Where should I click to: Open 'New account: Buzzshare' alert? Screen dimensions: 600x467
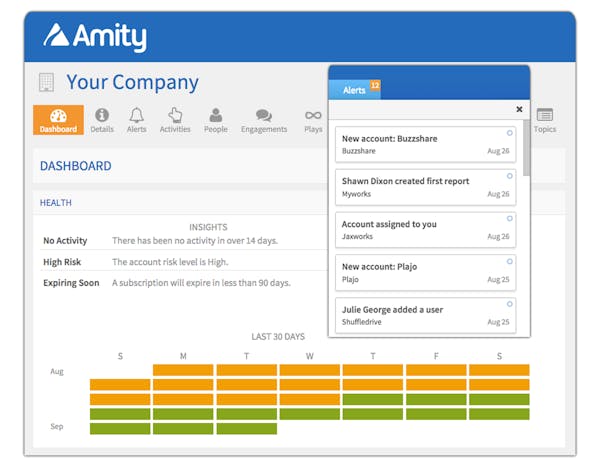coord(426,145)
